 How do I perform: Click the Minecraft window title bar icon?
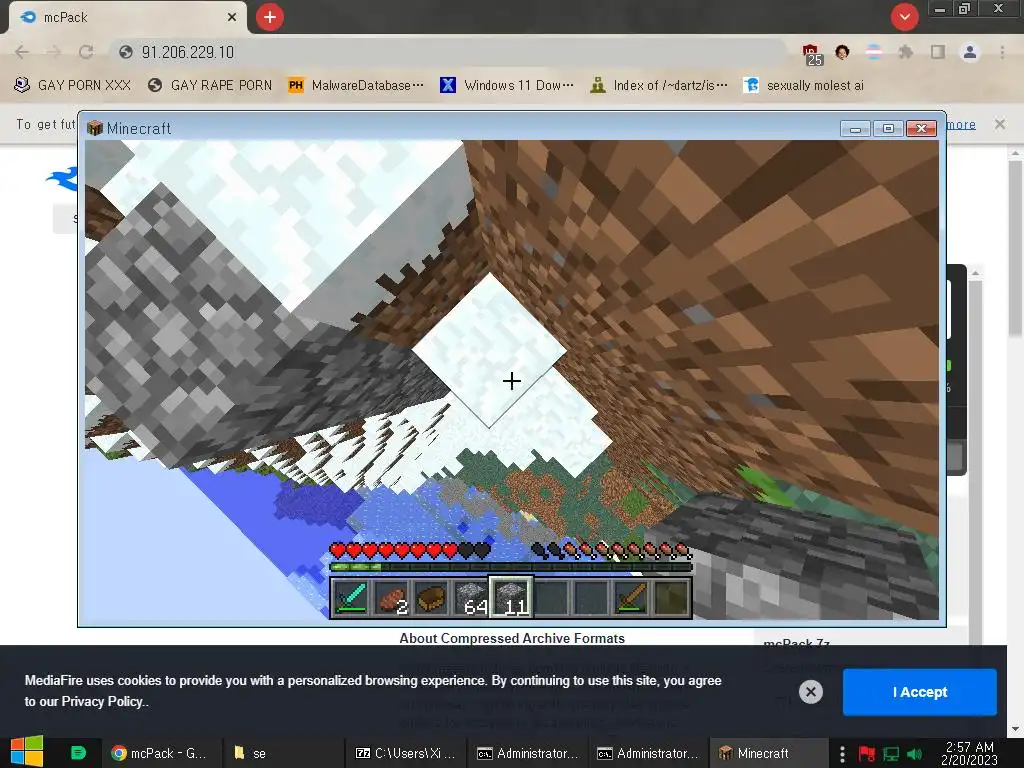pyautogui.click(x=95, y=128)
